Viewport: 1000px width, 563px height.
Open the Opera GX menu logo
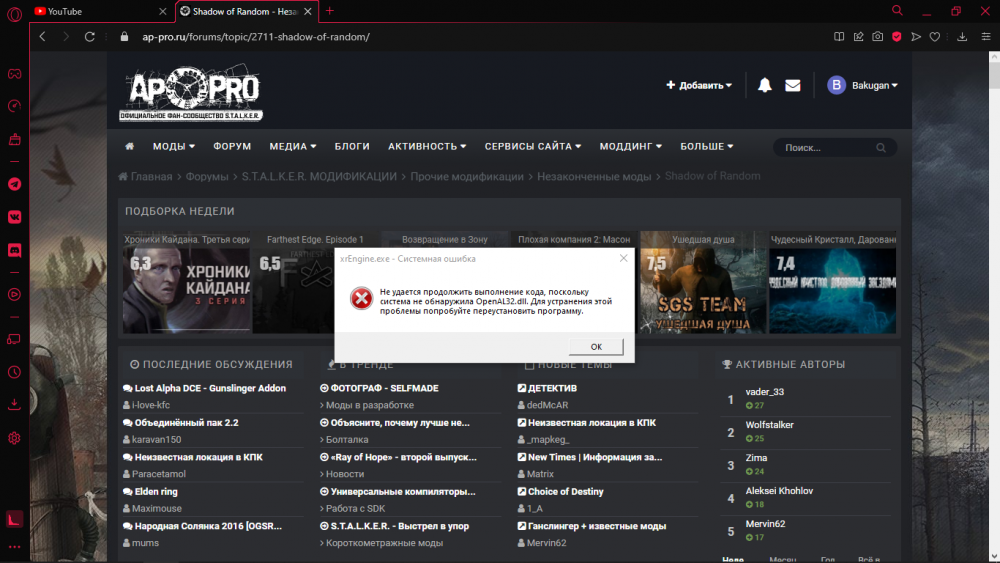pyautogui.click(x=14, y=14)
